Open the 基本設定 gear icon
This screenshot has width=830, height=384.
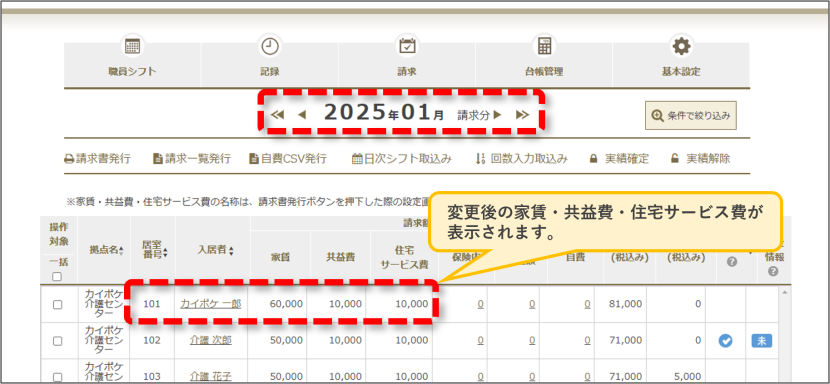pos(681,47)
